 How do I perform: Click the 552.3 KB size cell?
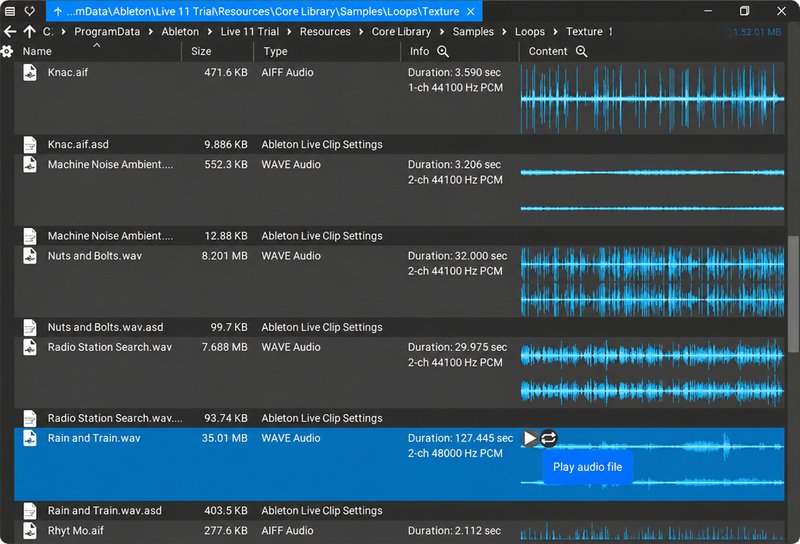click(x=226, y=164)
